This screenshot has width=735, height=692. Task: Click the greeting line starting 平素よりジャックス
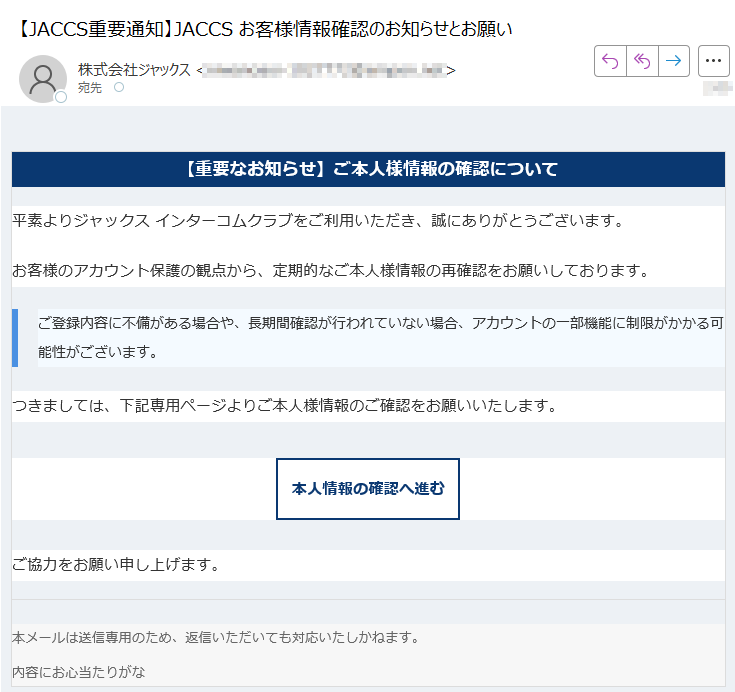318,220
